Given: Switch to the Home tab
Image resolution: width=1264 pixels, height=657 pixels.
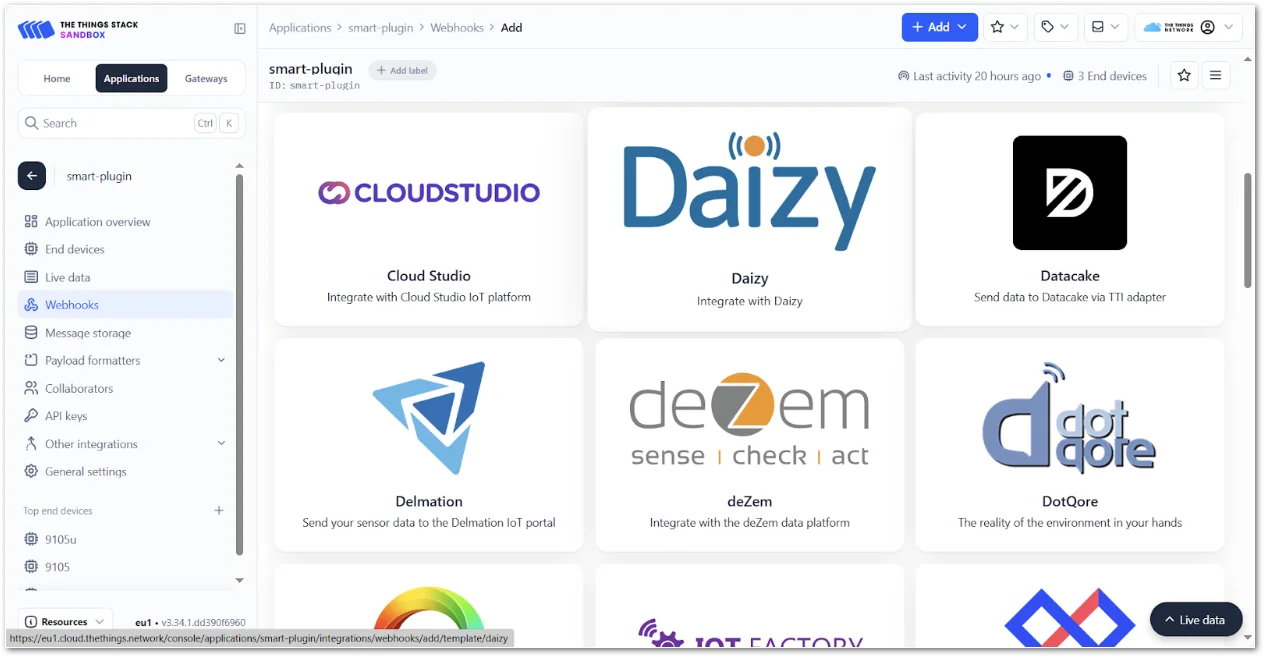Looking at the screenshot, I should tap(57, 78).
